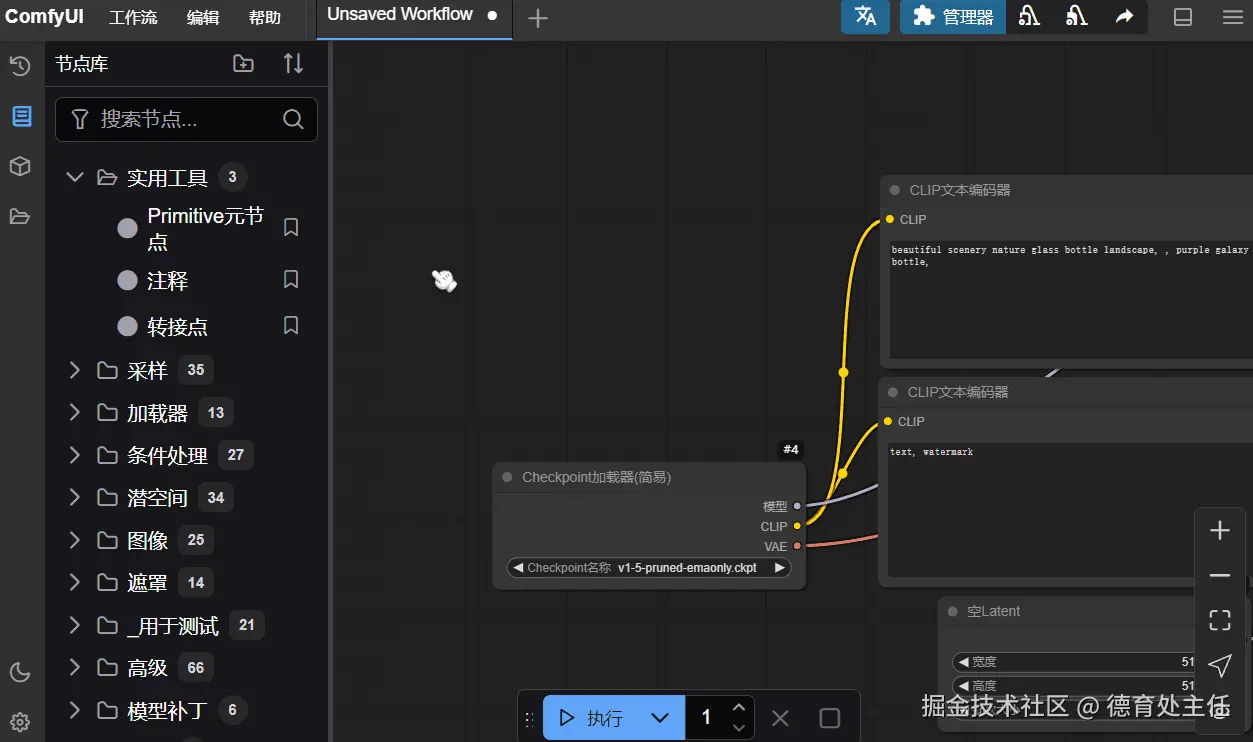Viewport: 1253px width, 742px height.
Task: Open the model library cube icon
Action: tap(20, 166)
